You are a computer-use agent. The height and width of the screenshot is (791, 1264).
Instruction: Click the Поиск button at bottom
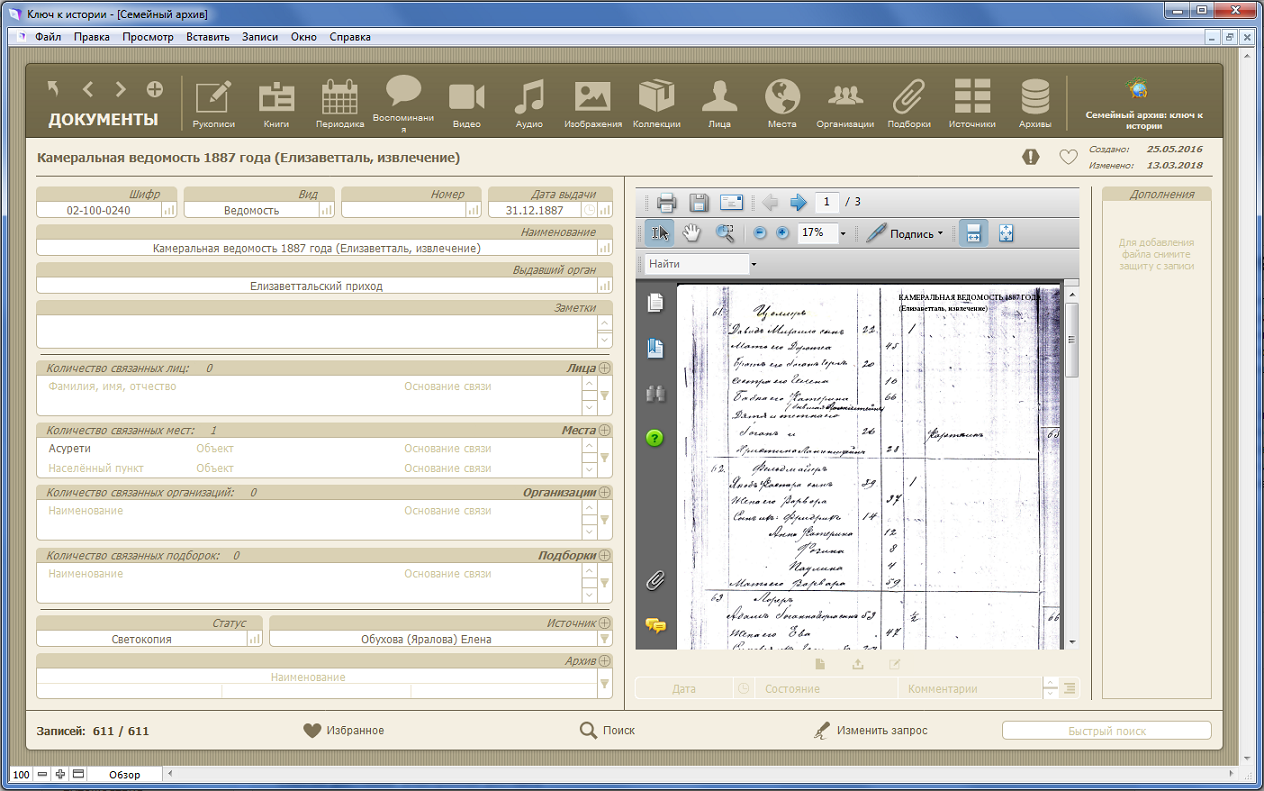(x=608, y=731)
